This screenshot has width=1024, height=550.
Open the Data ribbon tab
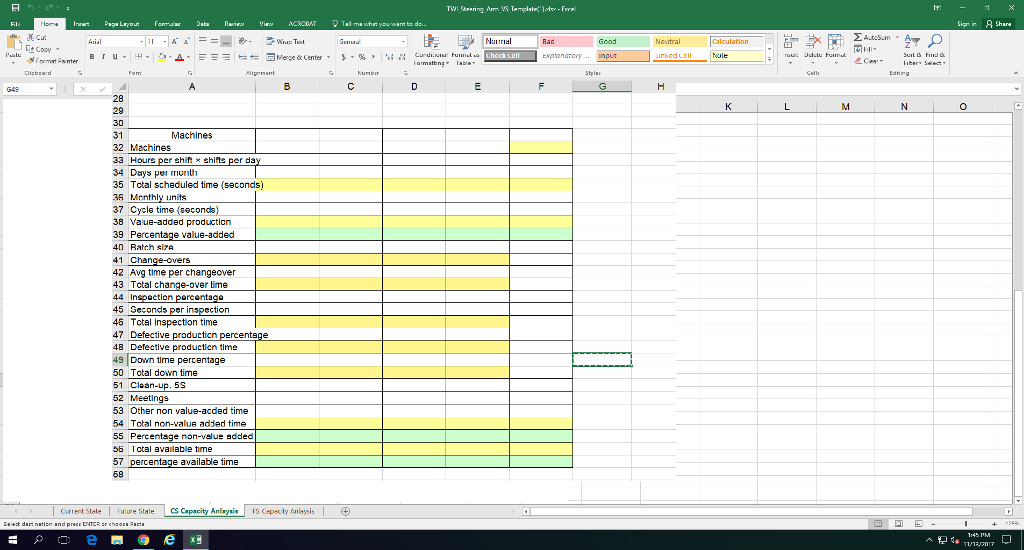tap(202, 24)
